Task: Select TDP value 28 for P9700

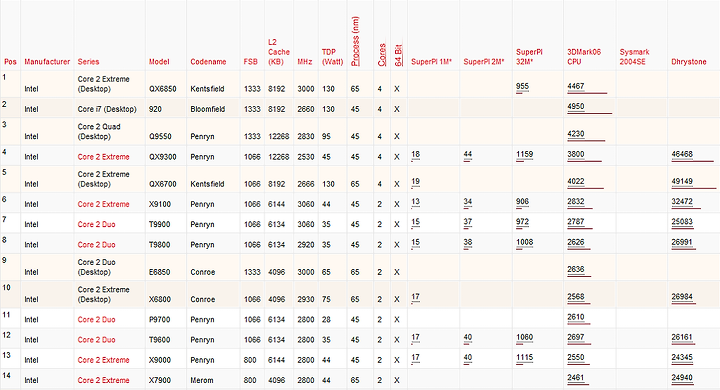Action: (326, 319)
